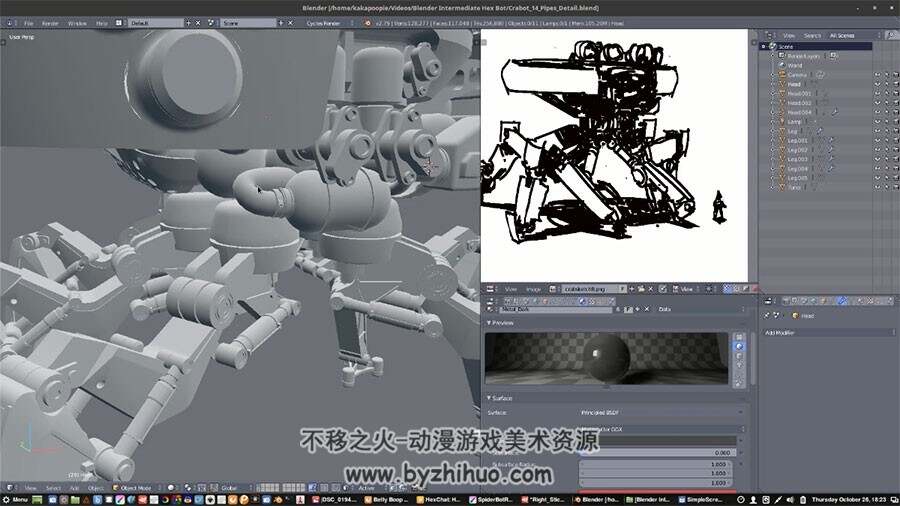This screenshot has height=506, width=900.
Task: Click the image browse icon beside the image name
Action: 553,289
